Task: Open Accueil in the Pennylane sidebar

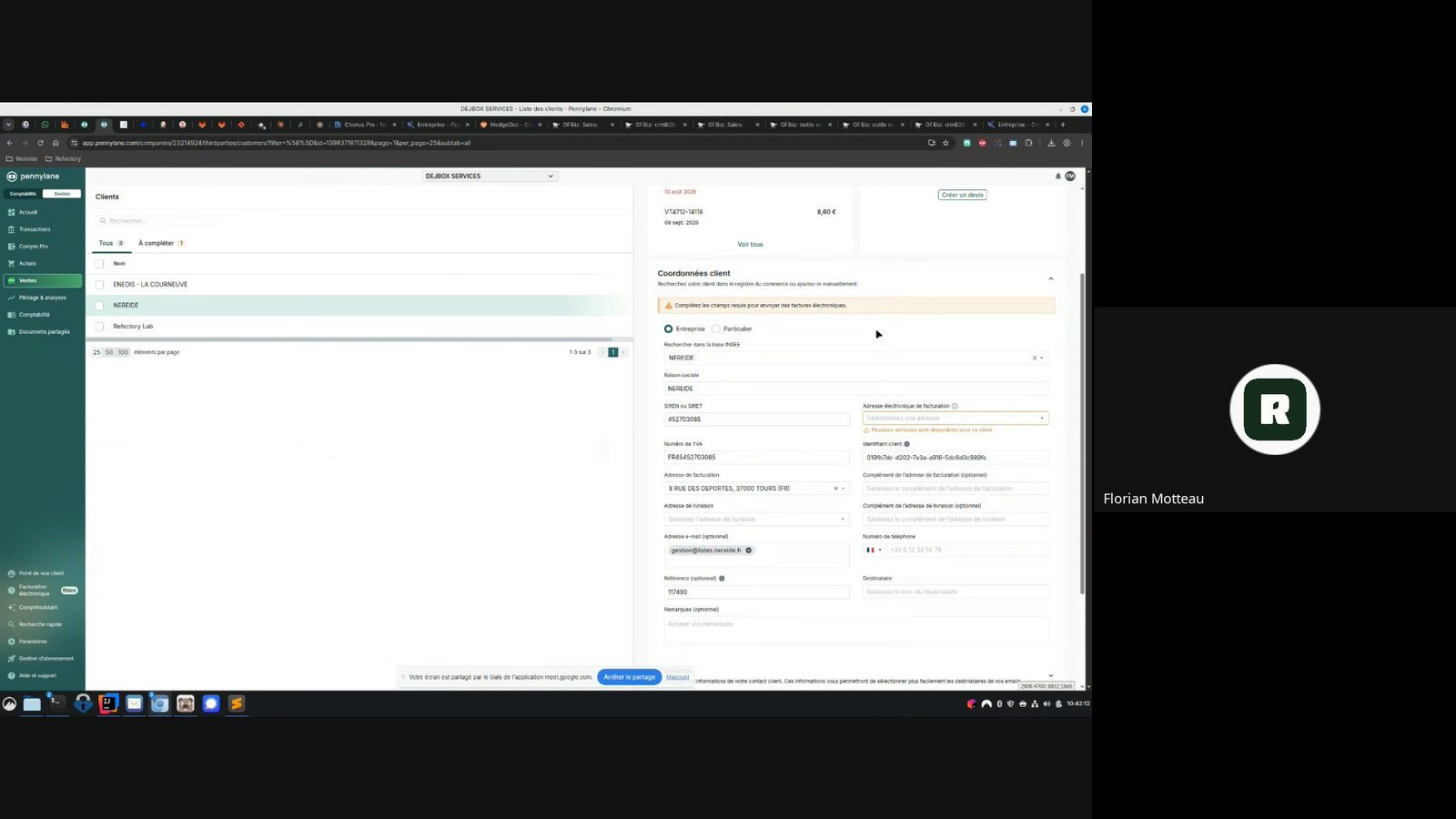Action: (x=27, y=212)
